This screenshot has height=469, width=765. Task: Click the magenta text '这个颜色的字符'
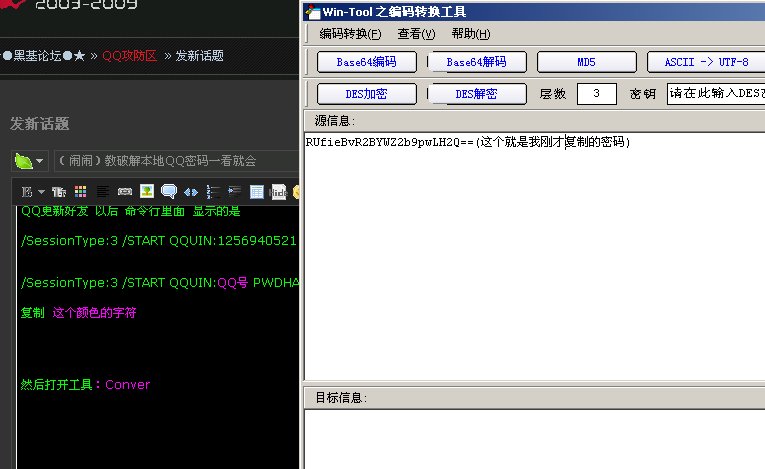click(94, 313)
